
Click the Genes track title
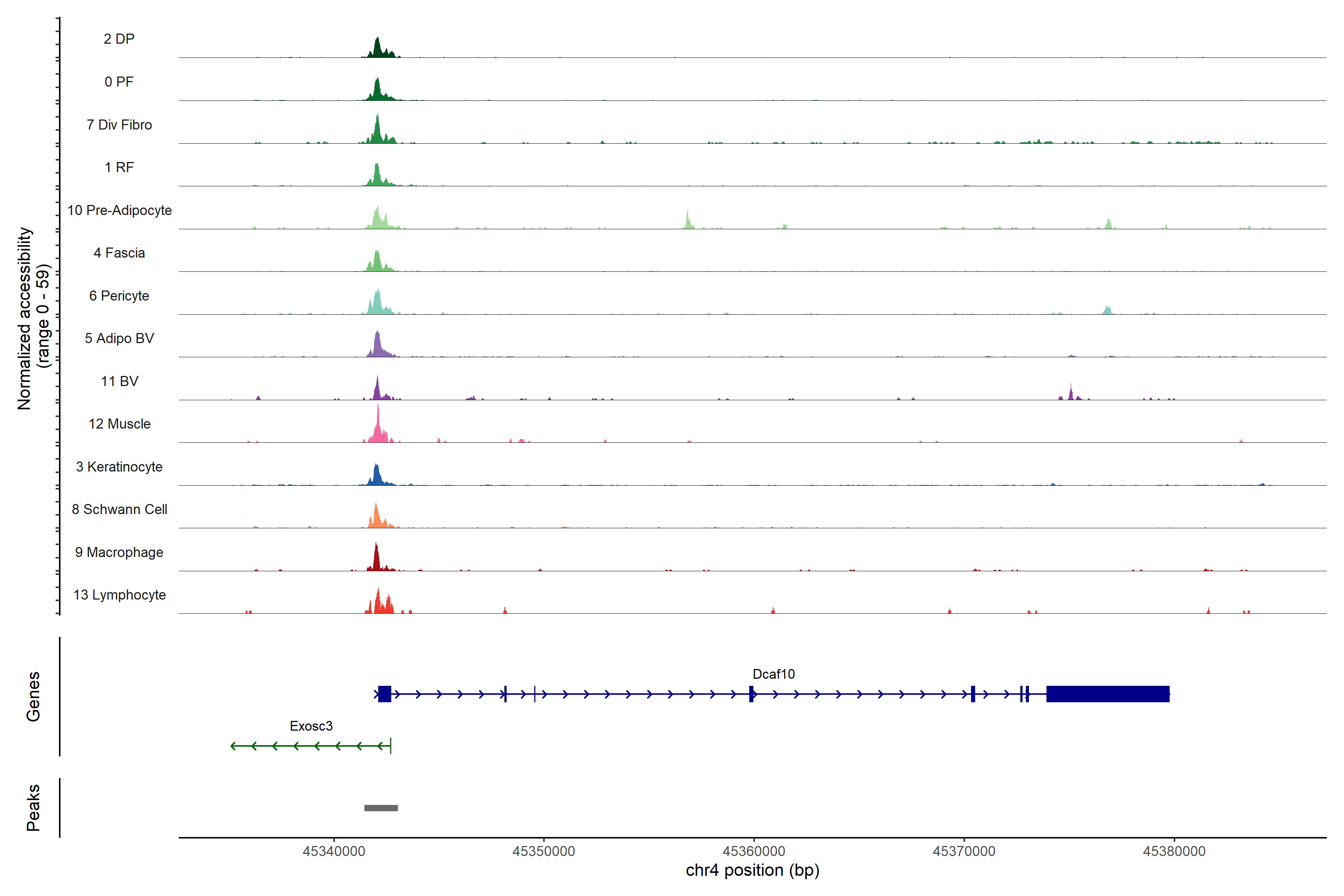33,696
